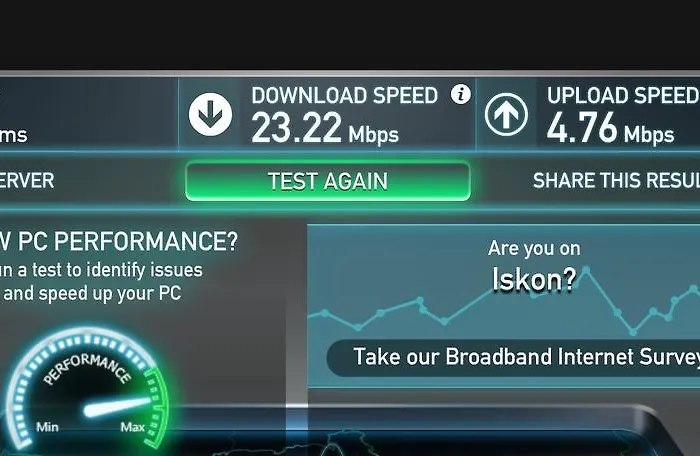Click the Performance gauge dial
The height and width of the screenshot is (456, 700).
coord(88,389)
